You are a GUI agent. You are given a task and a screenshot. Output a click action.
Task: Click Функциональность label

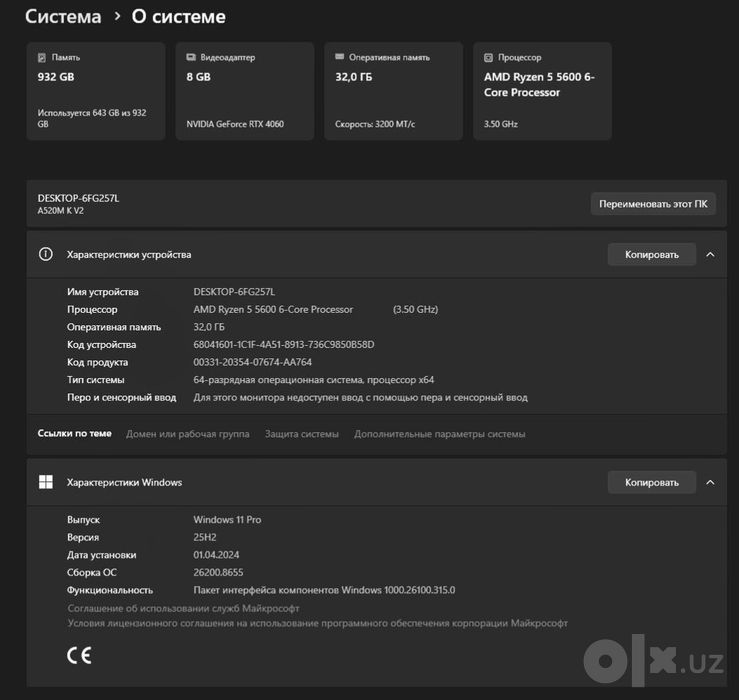click(x=110, y=590)
